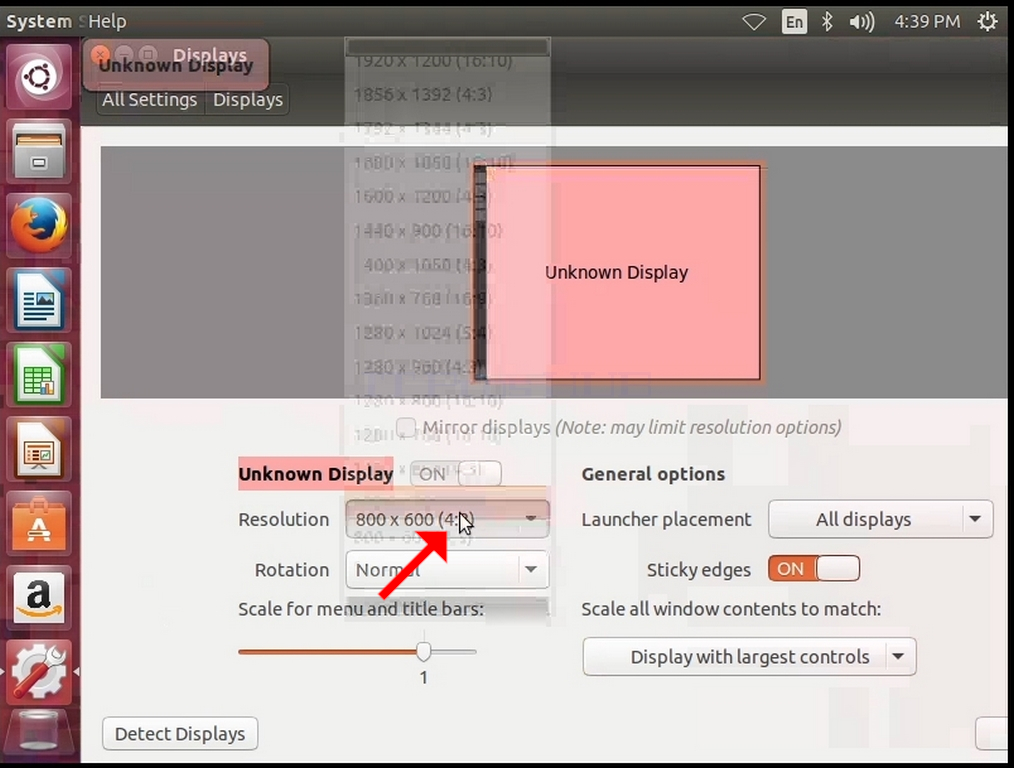This screenshot has height=768, width=1014.
Task: Open the network Wi-Fi indicator
Action: (x=754, y=22)
